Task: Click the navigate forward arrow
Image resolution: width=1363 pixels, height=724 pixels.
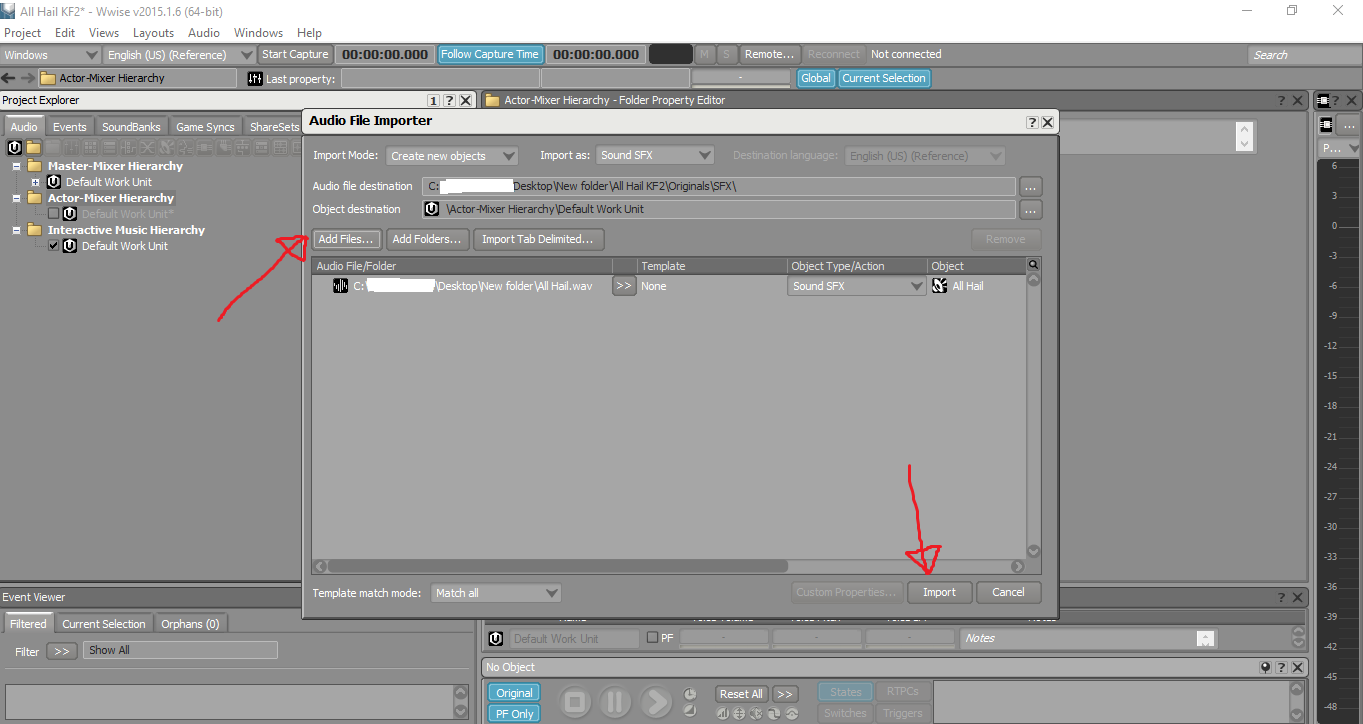Action: click(x=27, y=78)
